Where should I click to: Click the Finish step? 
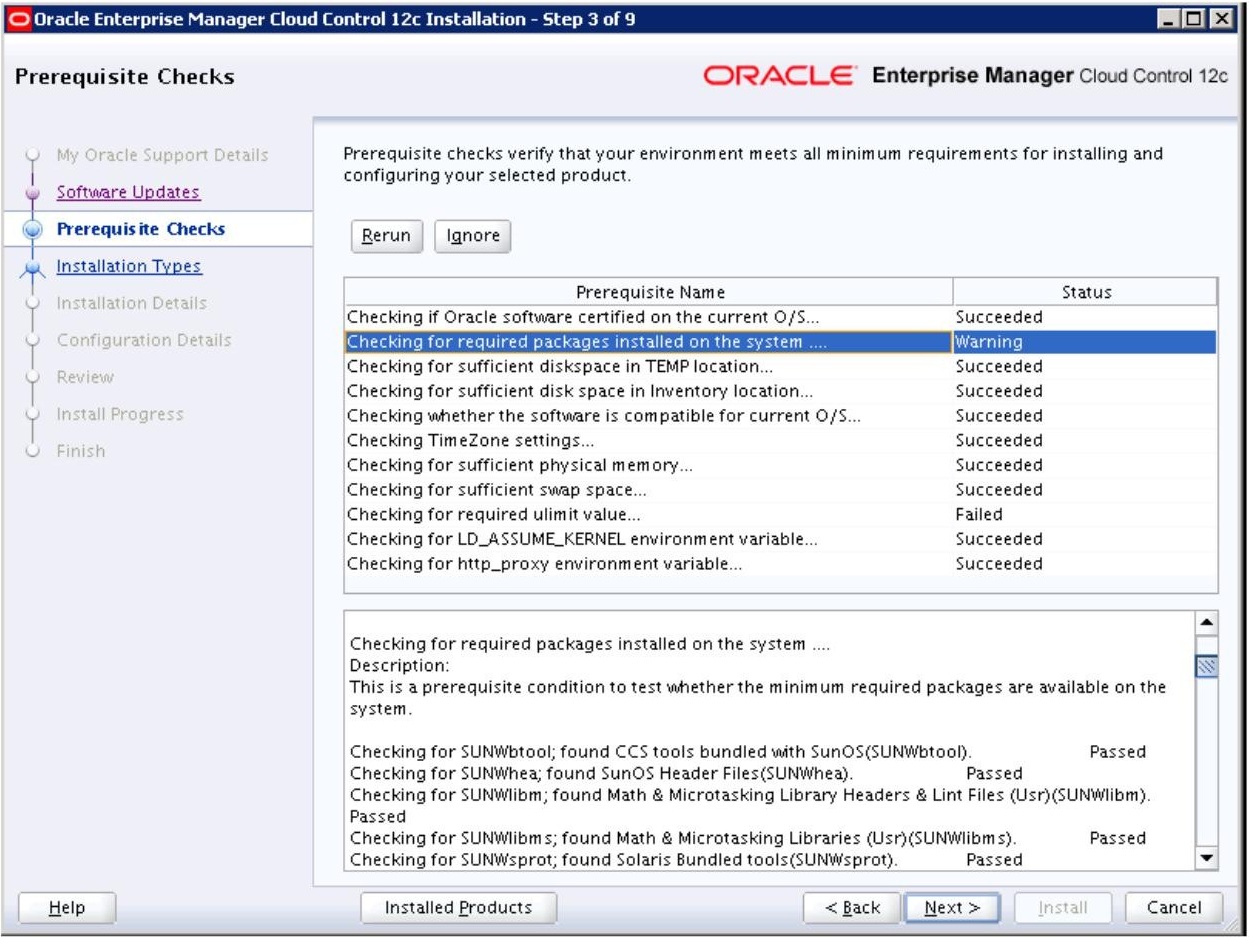pos(80,451)
